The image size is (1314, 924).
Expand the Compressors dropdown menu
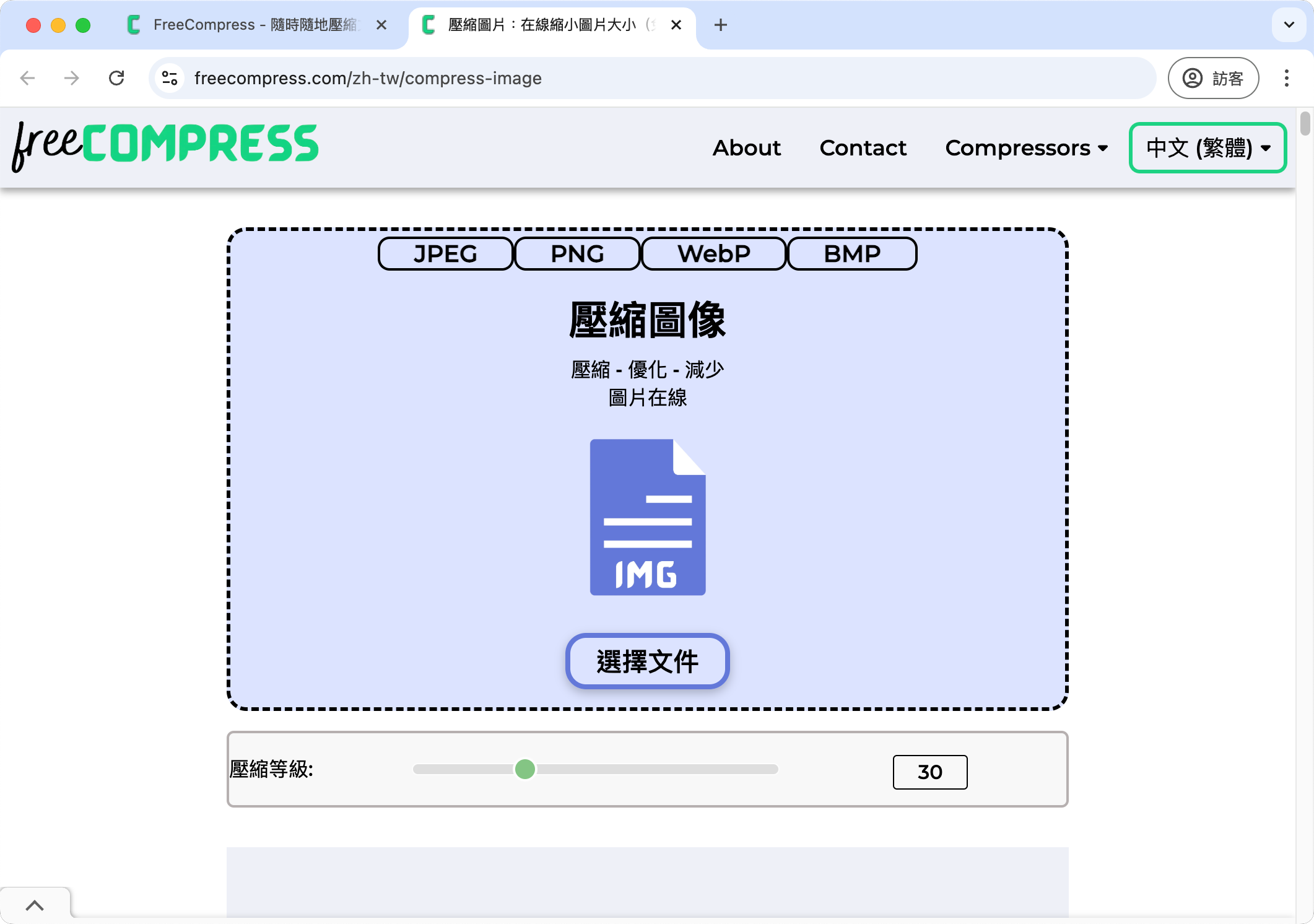pyautogui.click(x=1026, y=147)
